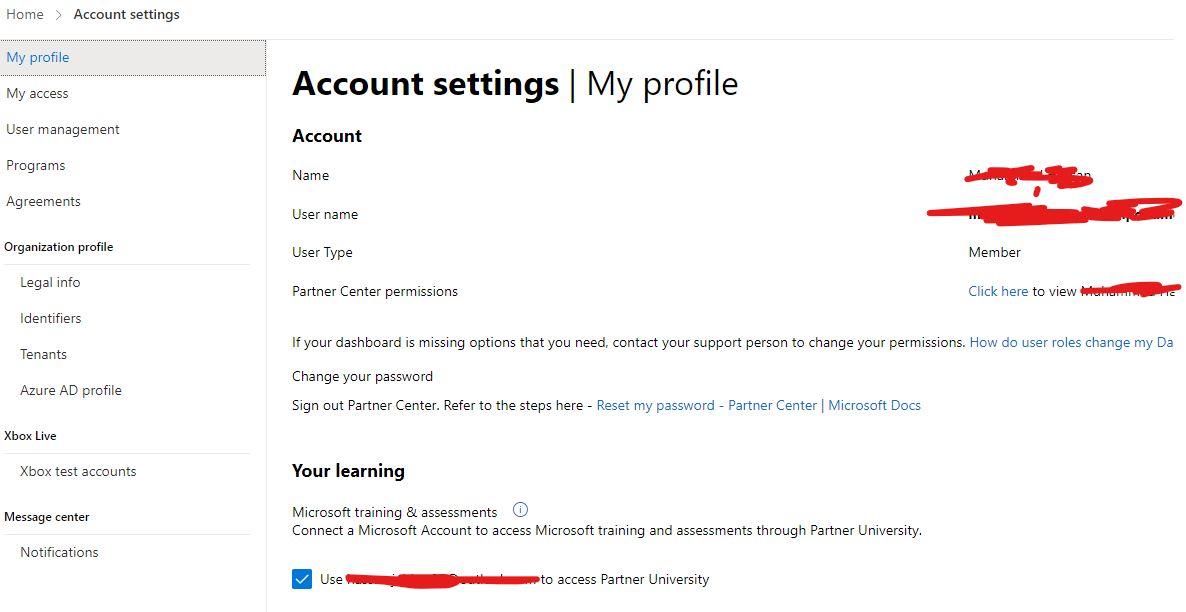Navigate to Home via the breadcrumb
The image size is (1186, 612).
click(24, 14)
